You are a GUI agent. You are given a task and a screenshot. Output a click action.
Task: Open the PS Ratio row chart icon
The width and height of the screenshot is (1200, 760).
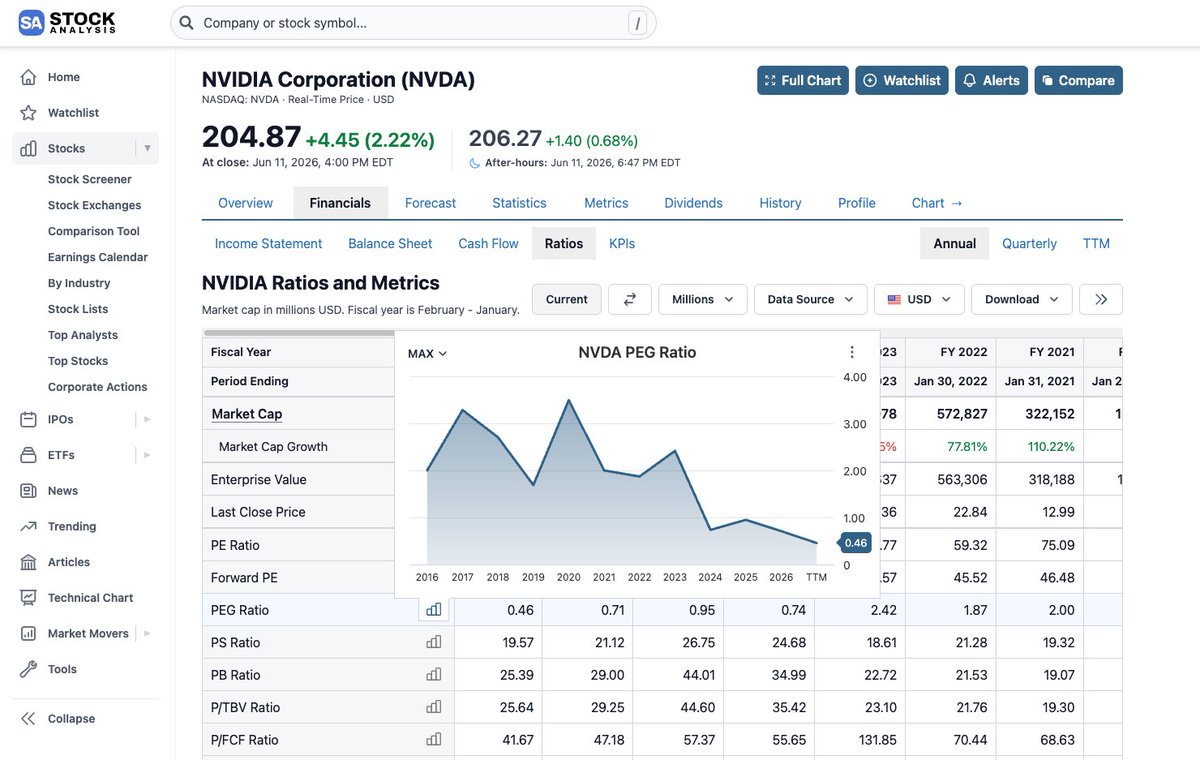434,642
